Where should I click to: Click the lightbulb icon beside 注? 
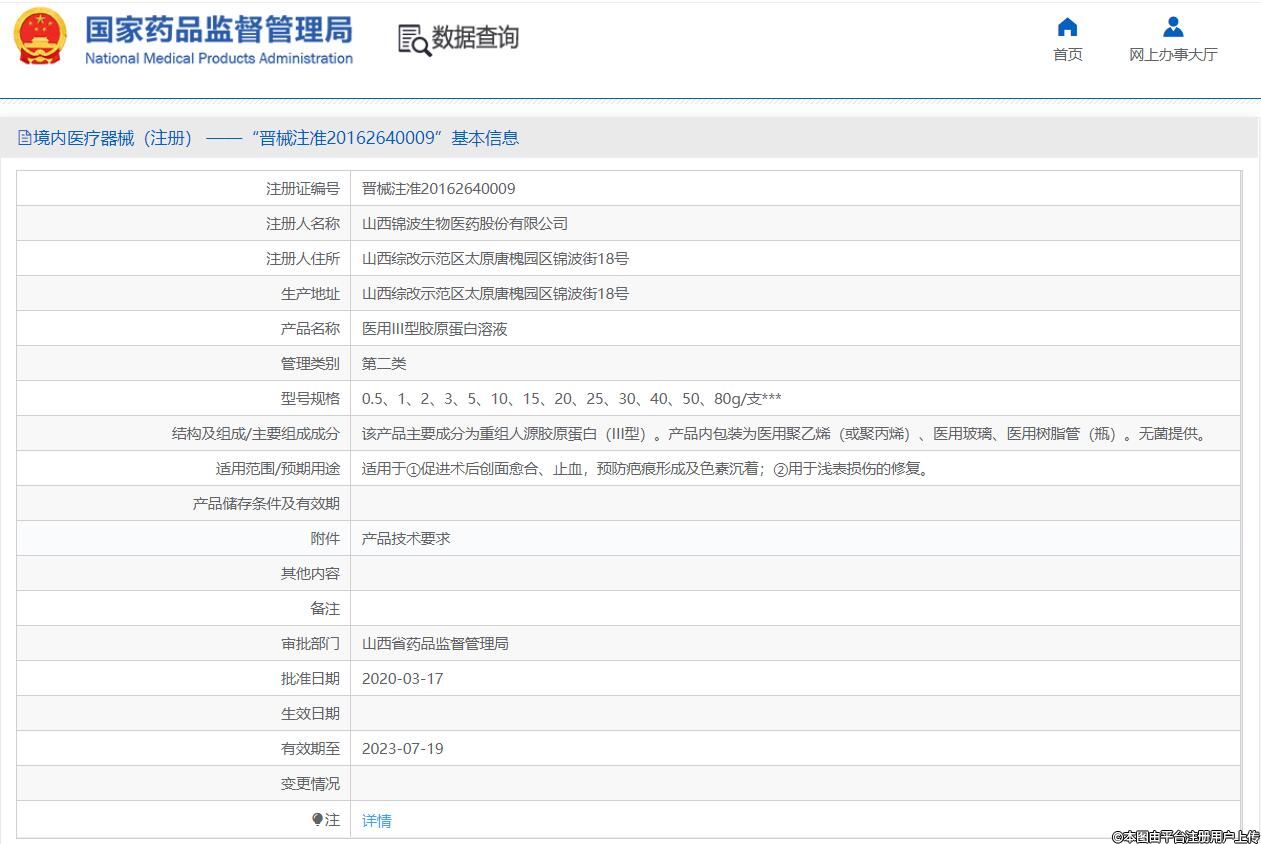click(x=317, y=819)
